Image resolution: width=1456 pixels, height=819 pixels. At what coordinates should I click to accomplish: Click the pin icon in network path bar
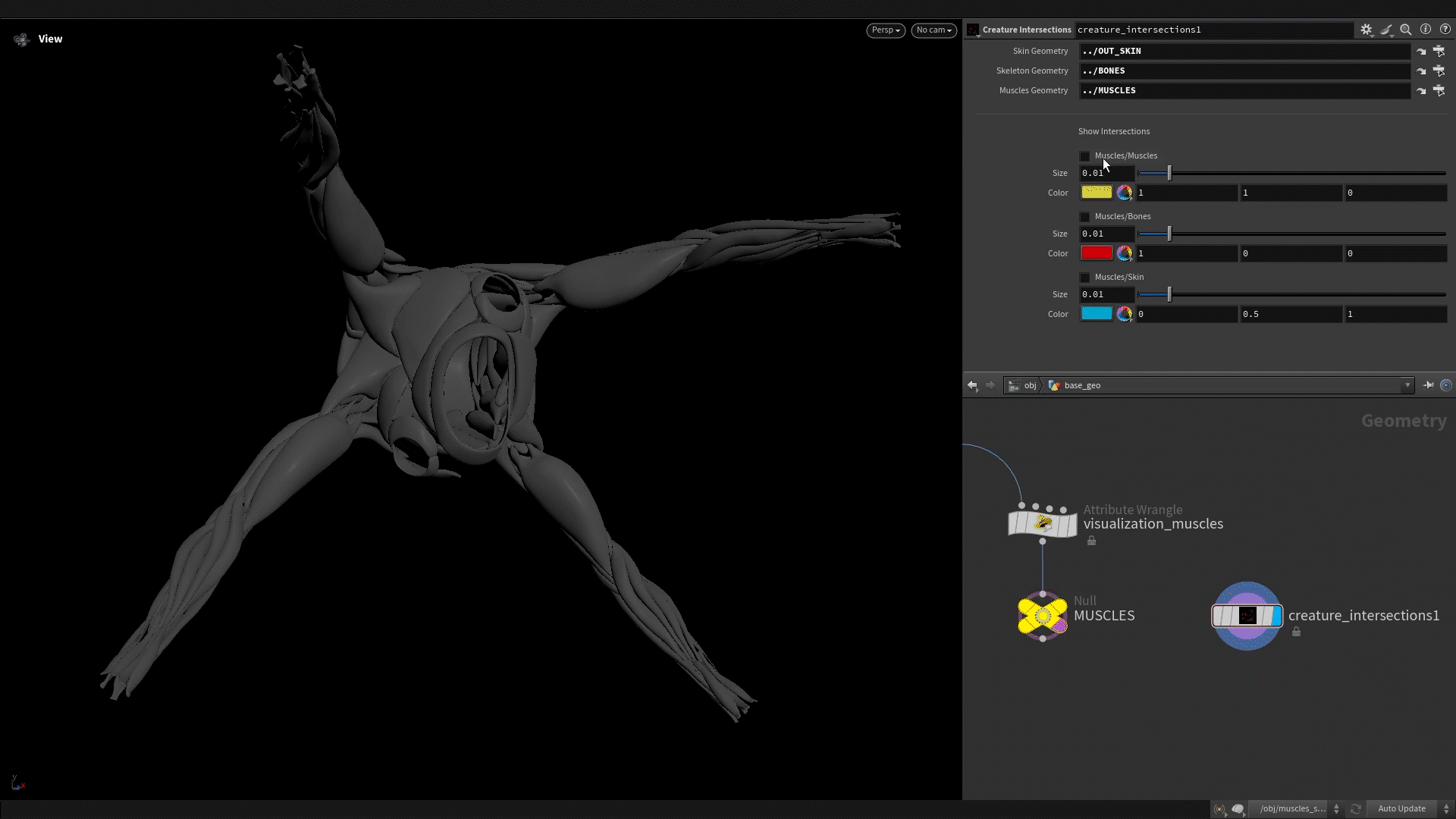coord(1428,385)
